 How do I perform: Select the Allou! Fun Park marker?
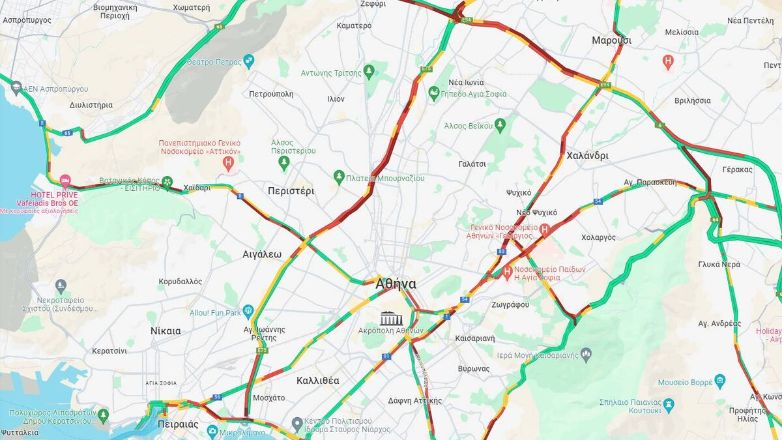pyautogui.click(x=248, y=312)
